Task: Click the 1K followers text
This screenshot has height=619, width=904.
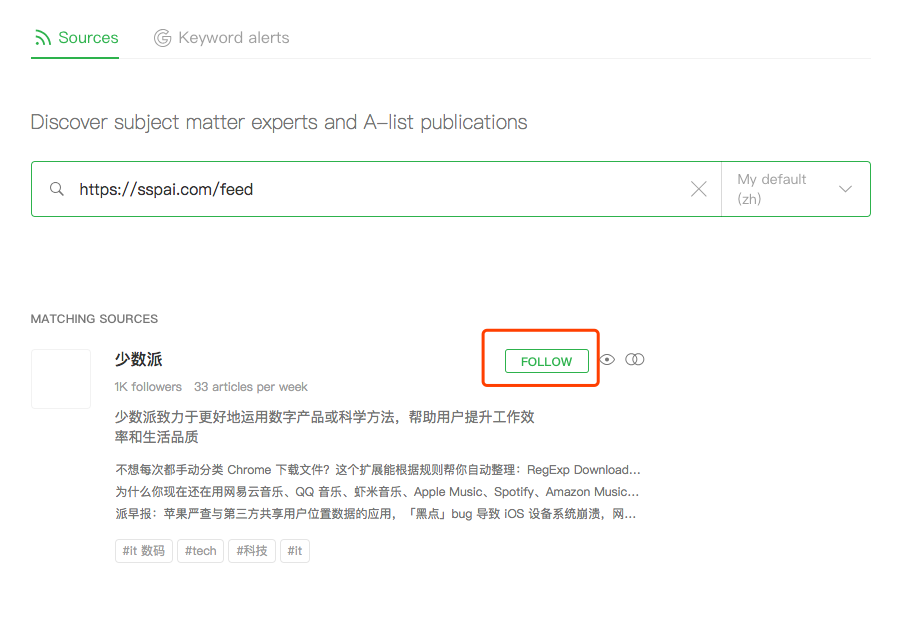Action: (148, 387)
